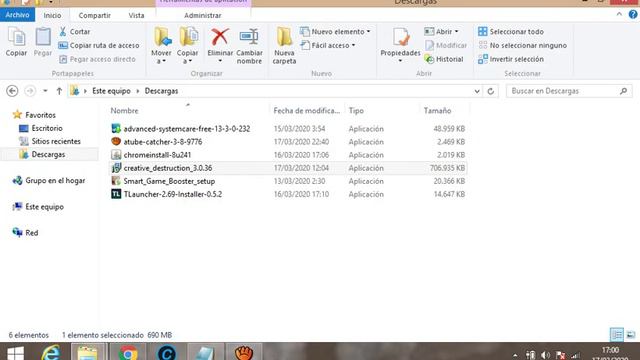This screenshot has width=640, height=360.
Task: Click the Copiar clipboard icon
Action: (x=16, y=38)
